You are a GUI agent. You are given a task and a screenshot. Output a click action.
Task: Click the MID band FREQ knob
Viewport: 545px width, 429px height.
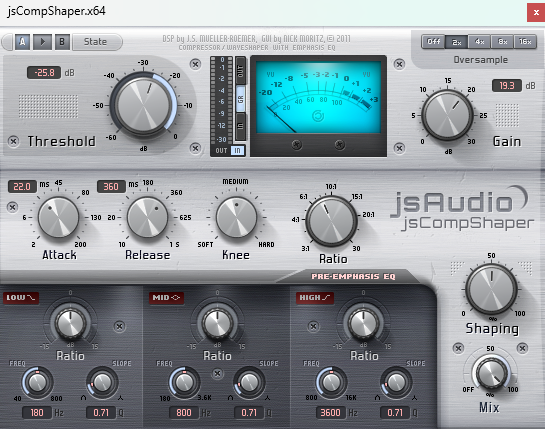pyautogui.click(x=184, y=382)
